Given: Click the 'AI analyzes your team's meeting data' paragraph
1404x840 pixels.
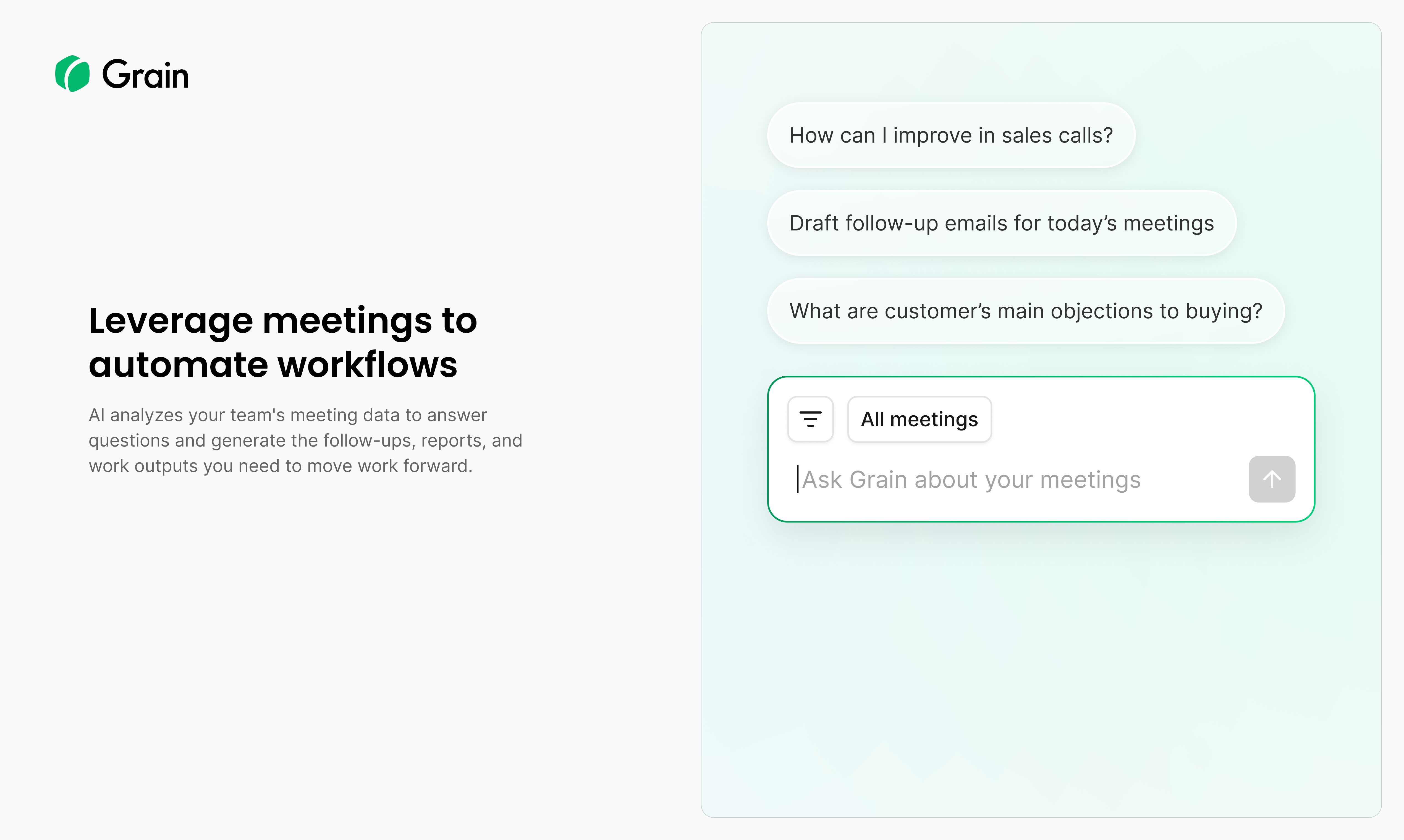Looking at the screenshot, I should click(288, 415).
